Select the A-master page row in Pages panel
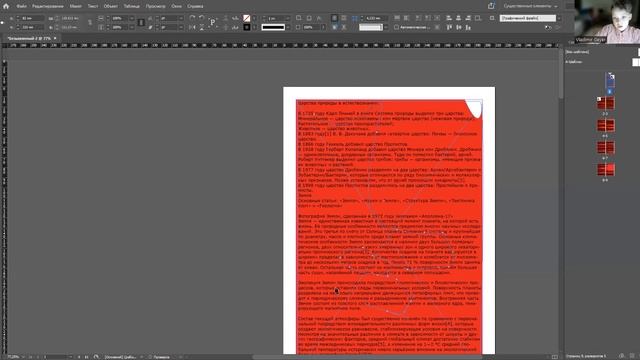 pos(602,62)
